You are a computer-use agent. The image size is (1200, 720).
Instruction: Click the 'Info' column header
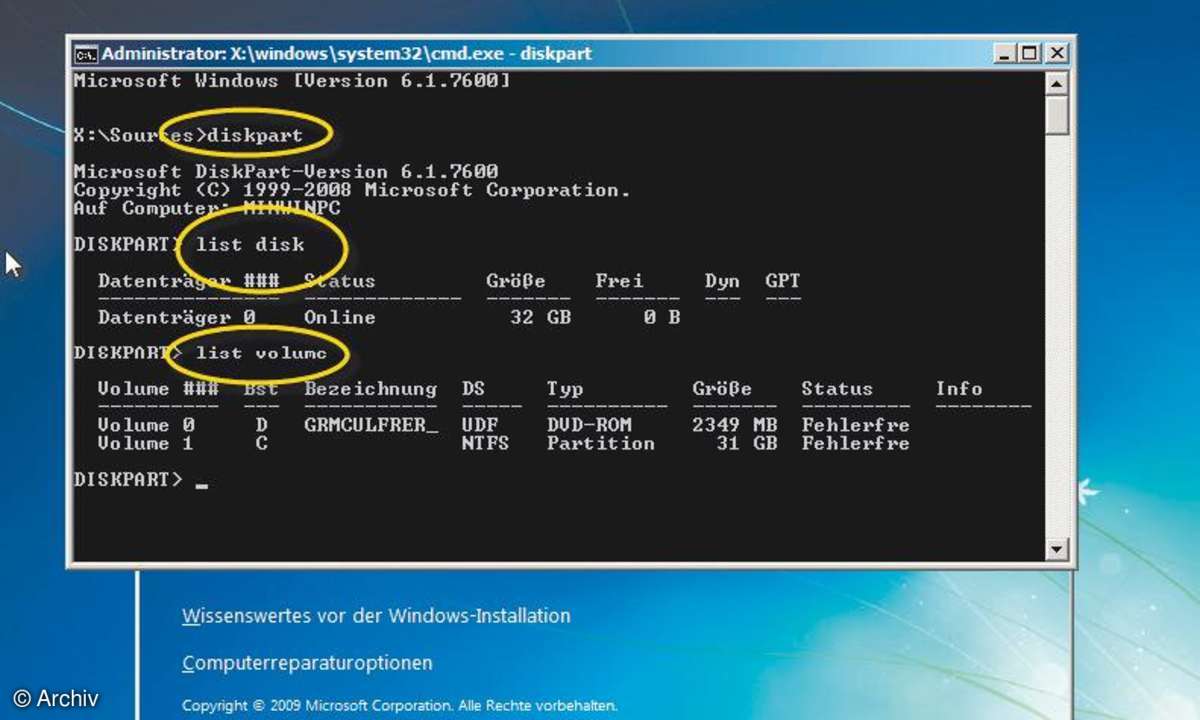(959, 389)
